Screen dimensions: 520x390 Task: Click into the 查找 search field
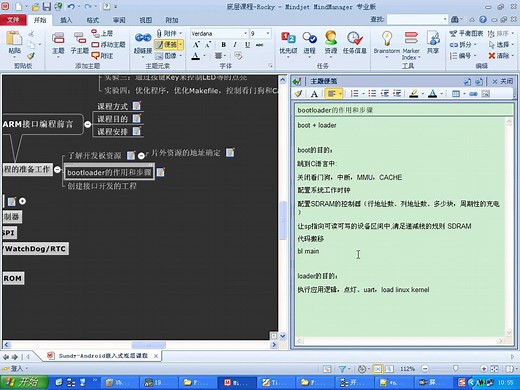click(x=414, y=19)
